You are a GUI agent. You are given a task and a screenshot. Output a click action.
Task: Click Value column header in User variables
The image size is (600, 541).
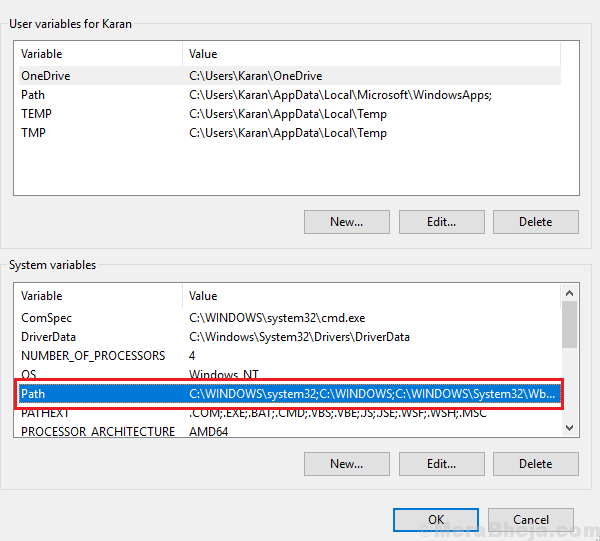point(372,54)
